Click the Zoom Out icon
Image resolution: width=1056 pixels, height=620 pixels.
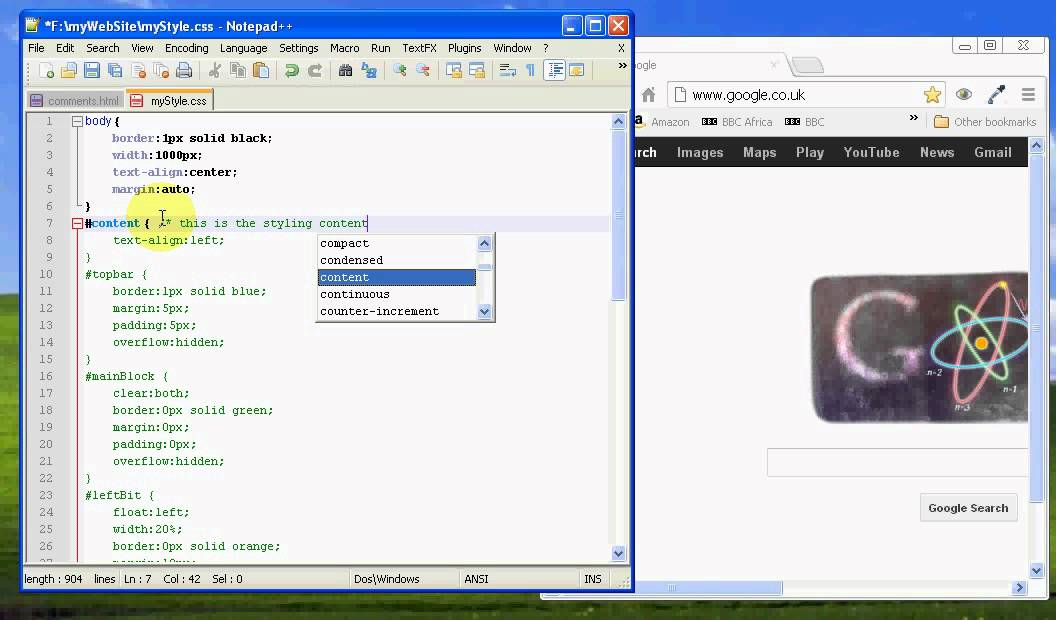click(x=422, y=71)
